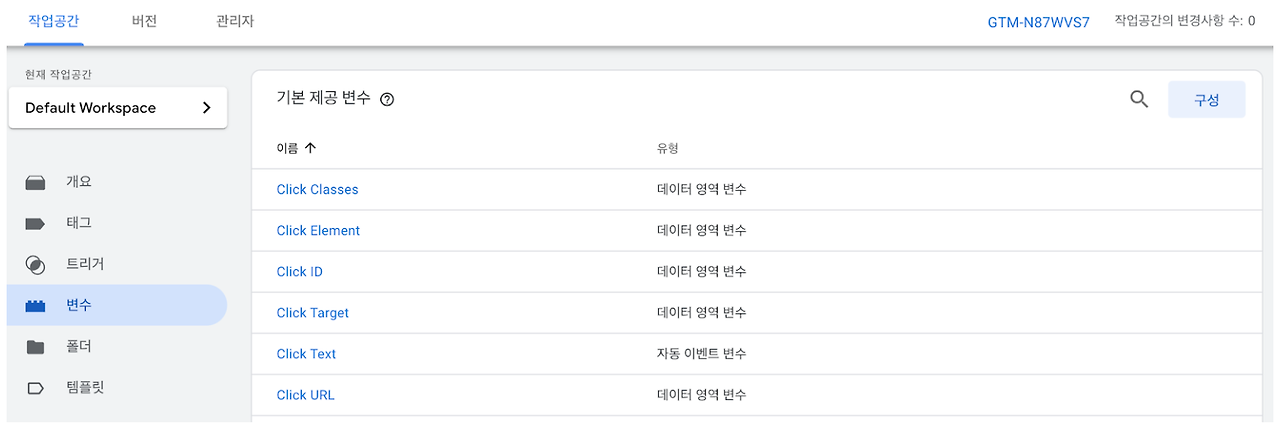Open the Click URL variable

(x=305, y=395)
